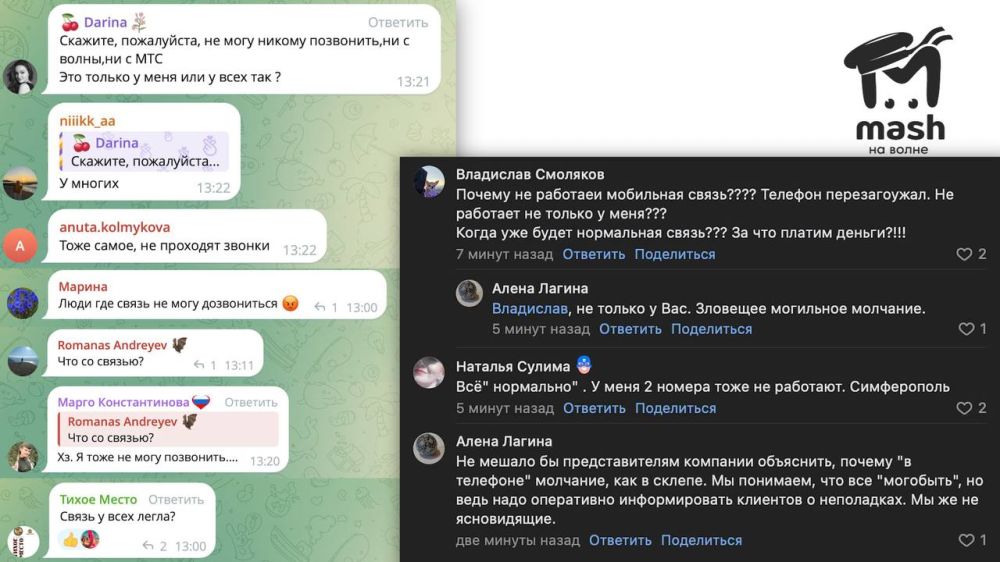This screenshot has width=1000, height=562.
Task: Click Ответить on Марго Константинова's message
Action: click(x=251, y=403)
